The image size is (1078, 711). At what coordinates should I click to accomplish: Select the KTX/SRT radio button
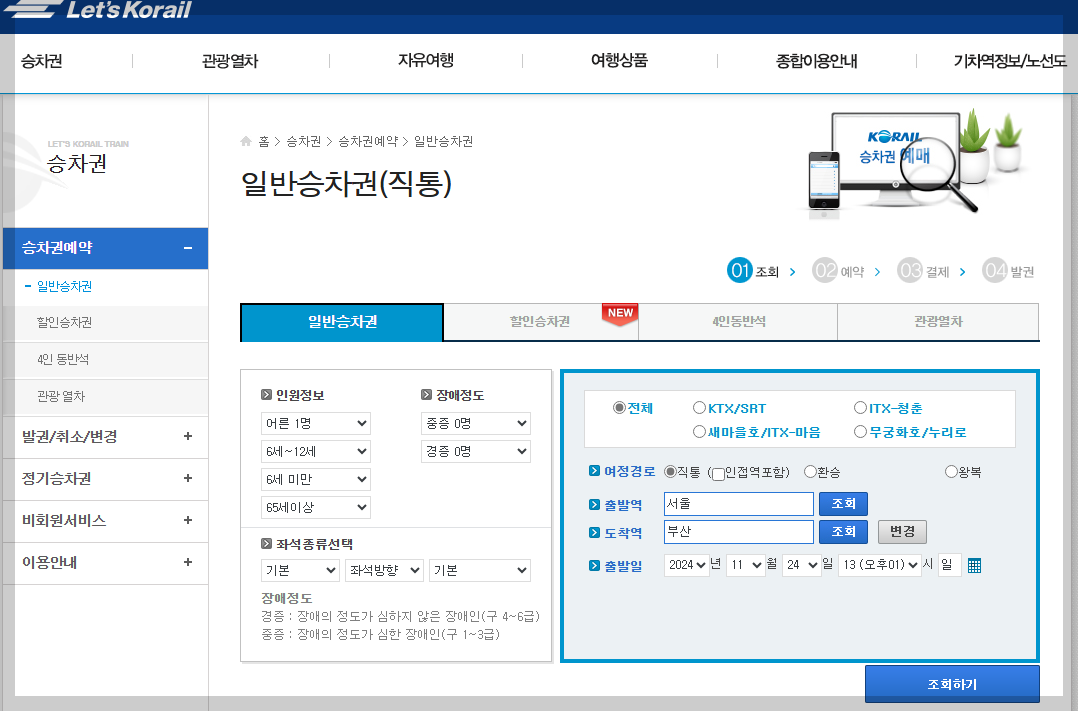[699, 408]
